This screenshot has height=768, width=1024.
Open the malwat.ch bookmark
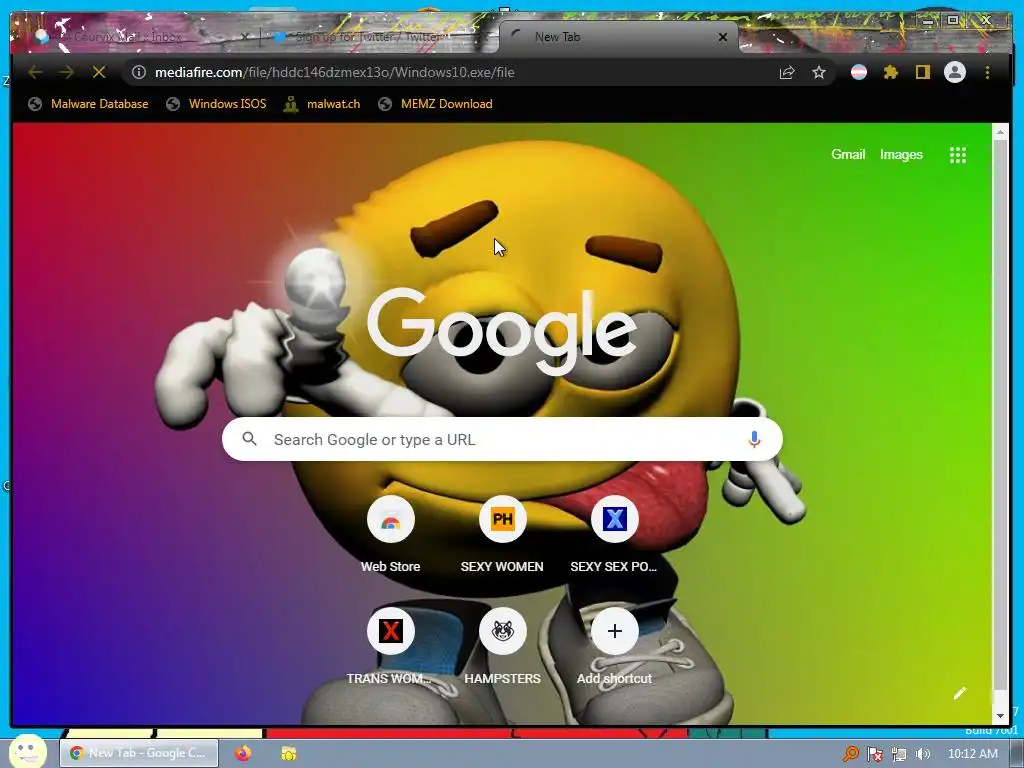click(x=321, y=104)
